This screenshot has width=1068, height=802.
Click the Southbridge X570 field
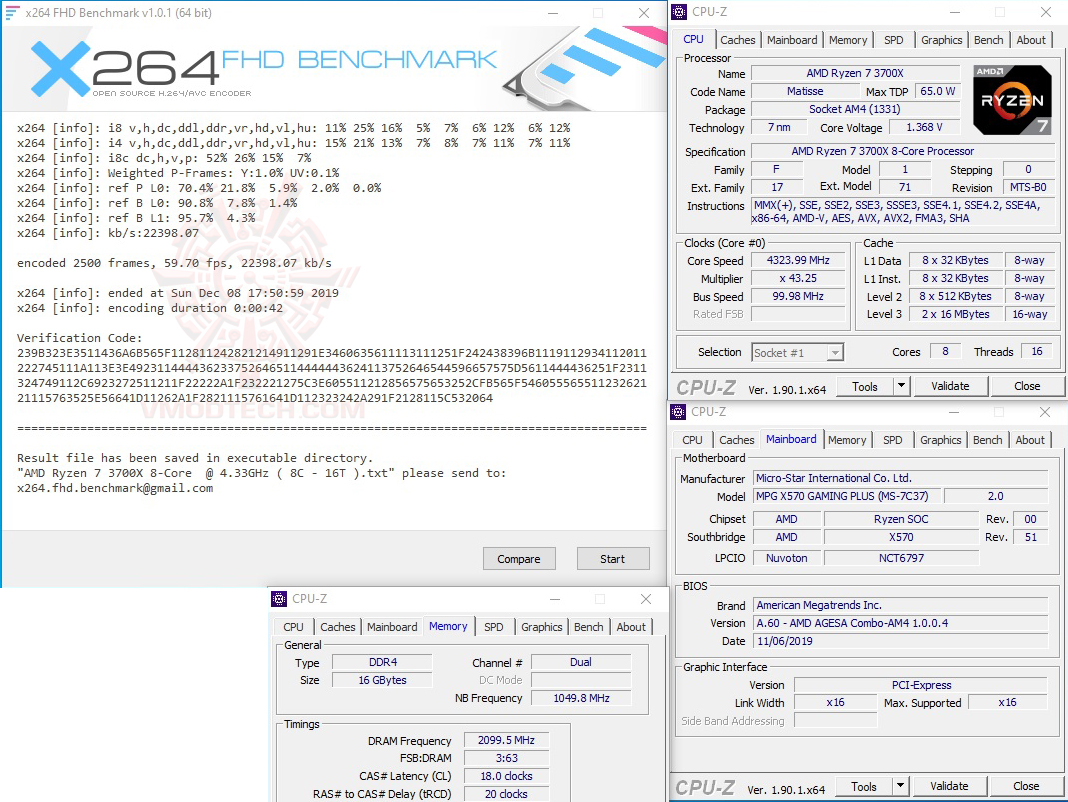point(901,537)
